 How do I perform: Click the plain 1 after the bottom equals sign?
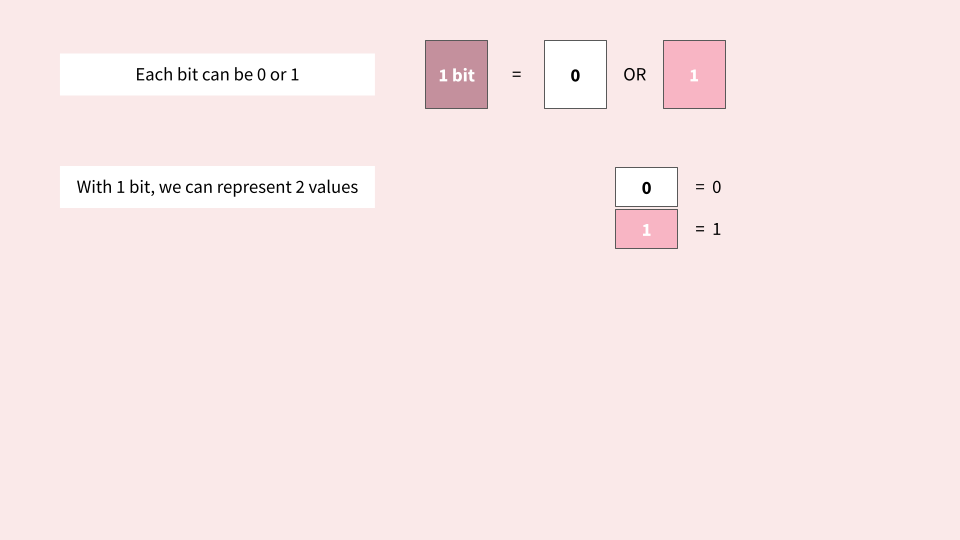tap(716, 229)
